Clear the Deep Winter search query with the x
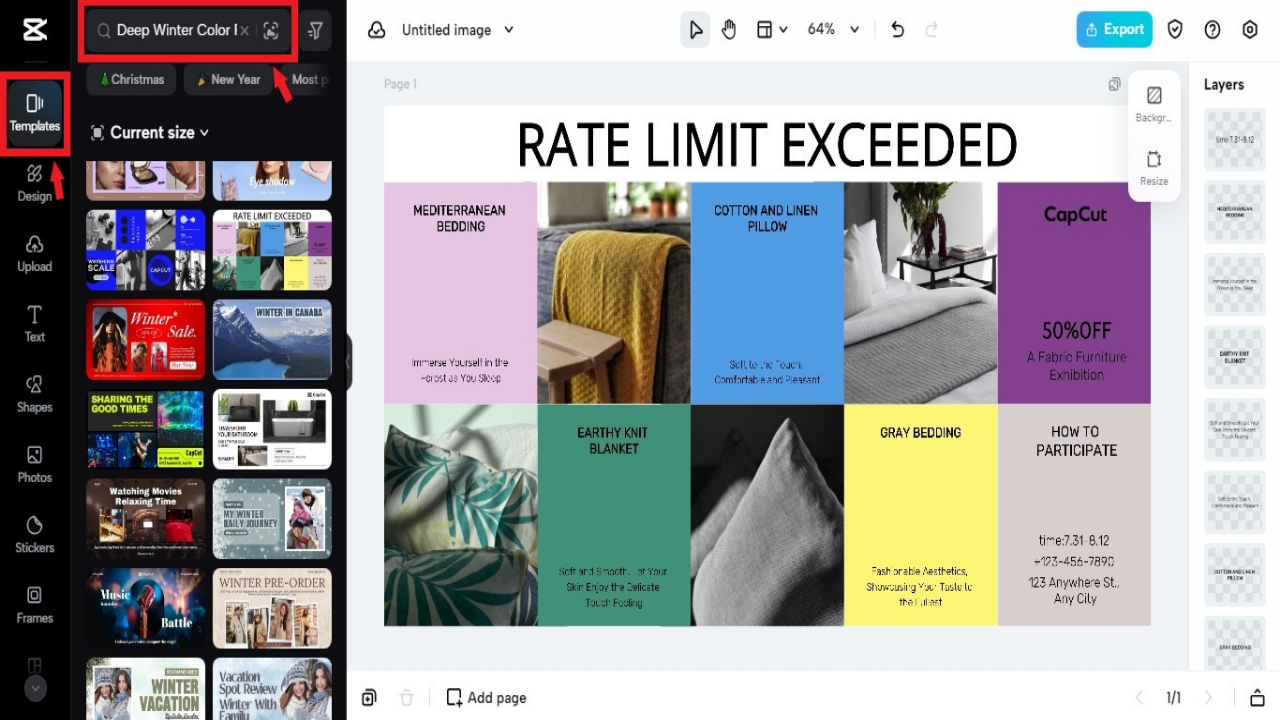Screen dimensions: 1280x720 (244, 31)
